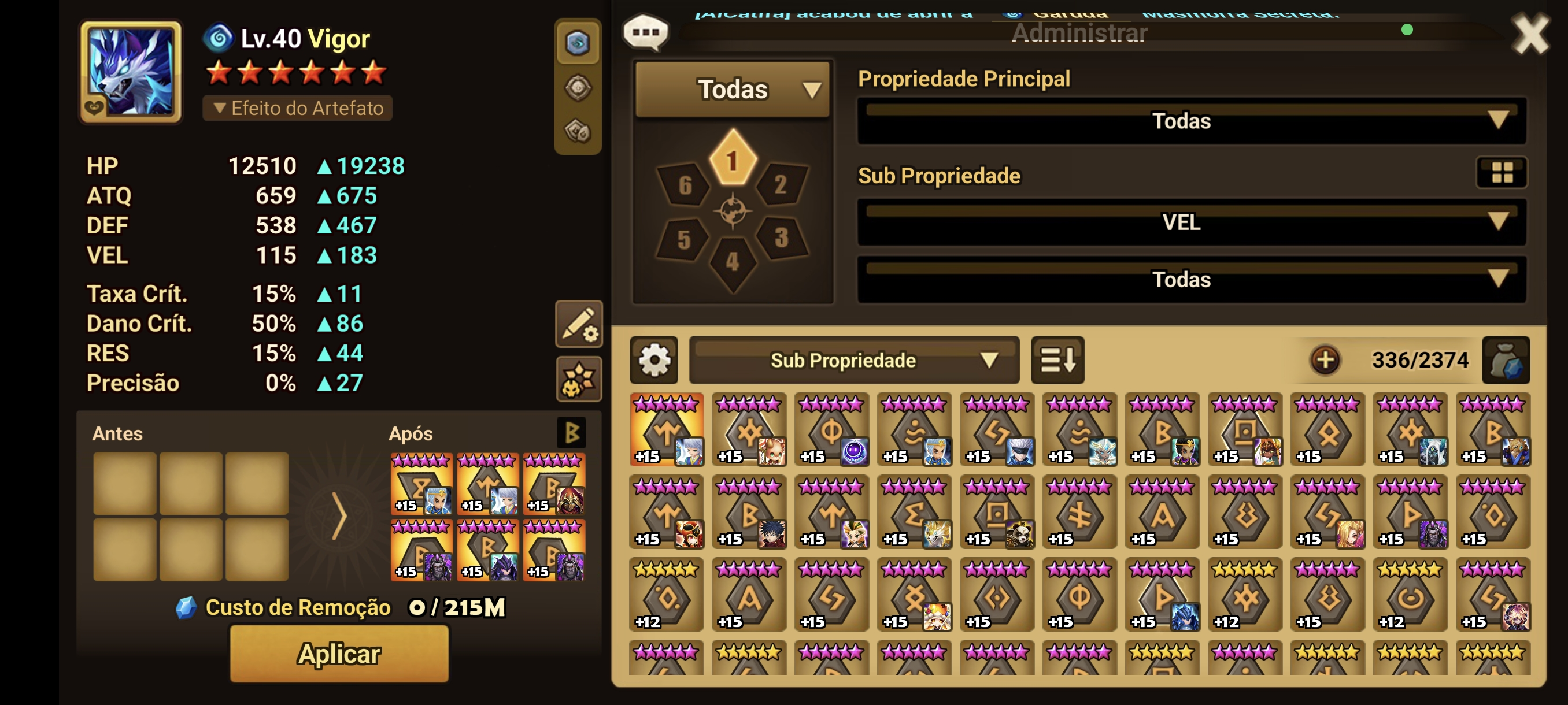1568x705 pixels.
Task: Close the rune management screen
Action: [1530, 35]
